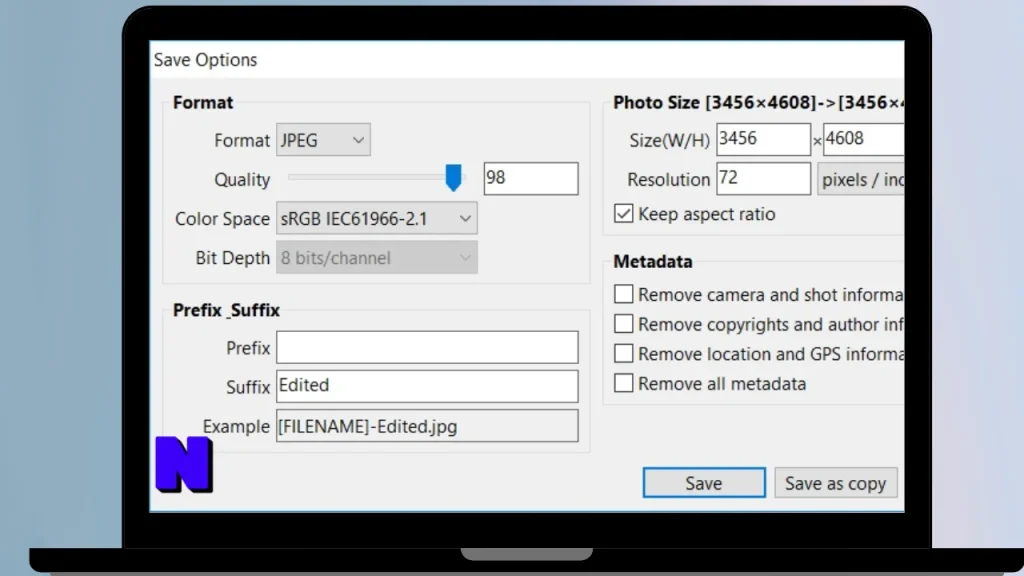Click the Save as copy button

coord(836,483)
